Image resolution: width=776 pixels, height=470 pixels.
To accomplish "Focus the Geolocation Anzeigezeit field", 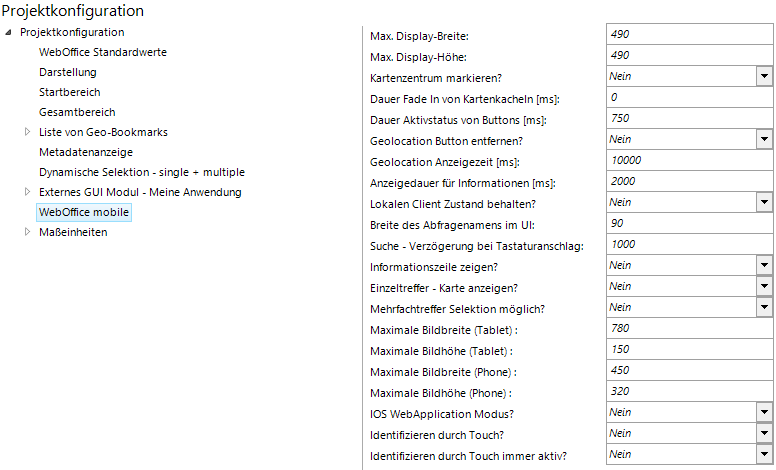I will [689, 160].
